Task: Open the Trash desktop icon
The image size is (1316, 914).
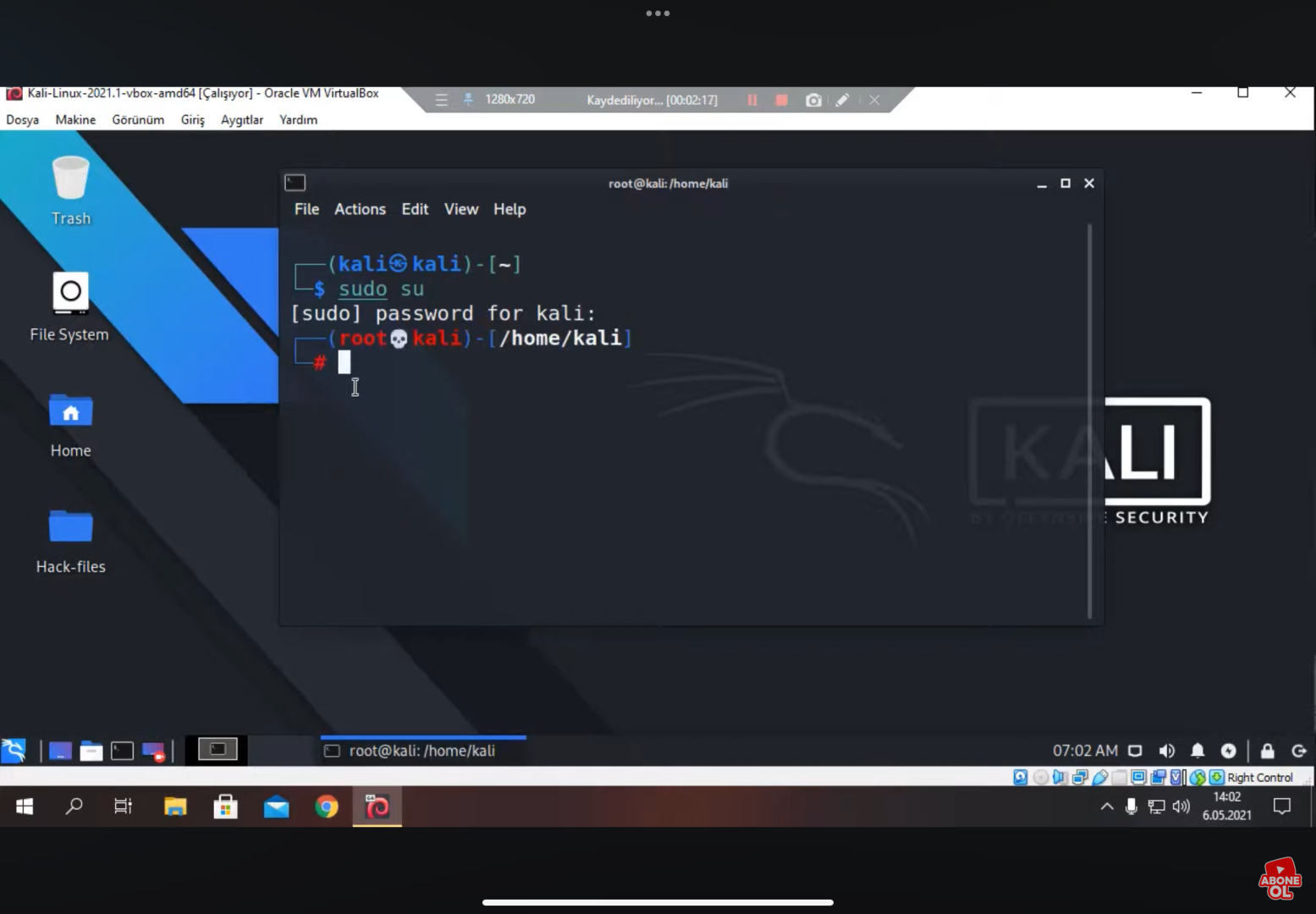Action: coord(70,190)
